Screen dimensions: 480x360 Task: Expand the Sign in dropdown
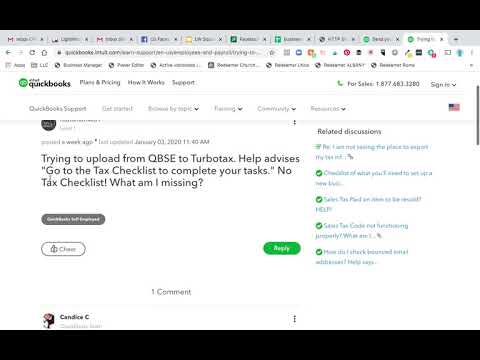coord(443,85)
